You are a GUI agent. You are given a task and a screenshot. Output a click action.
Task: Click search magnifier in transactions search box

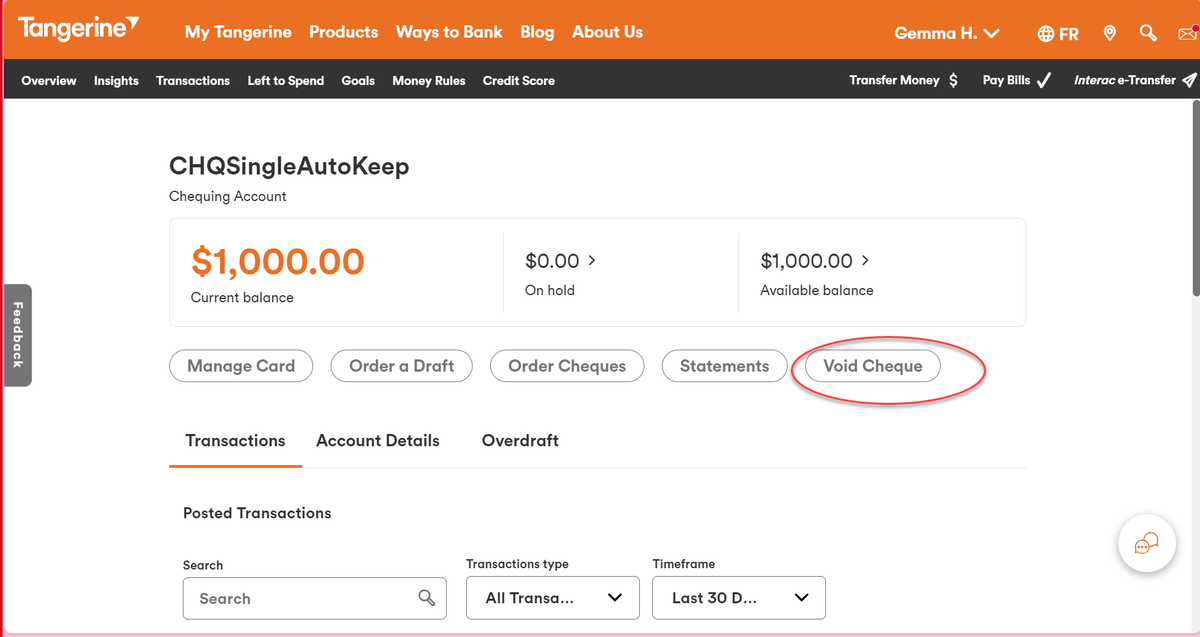click(x=426, y=598)
